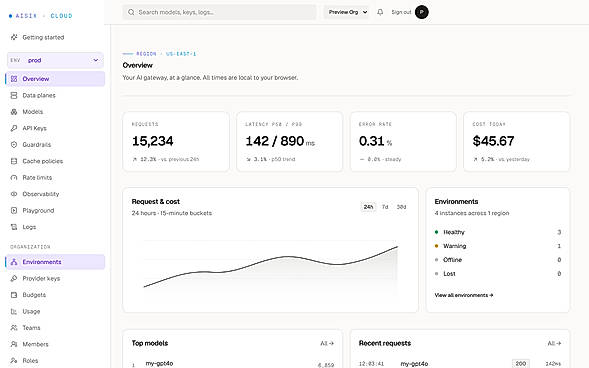Click the Offline environments row
This screenshot has height=368, width=589.
pos(498,260)
